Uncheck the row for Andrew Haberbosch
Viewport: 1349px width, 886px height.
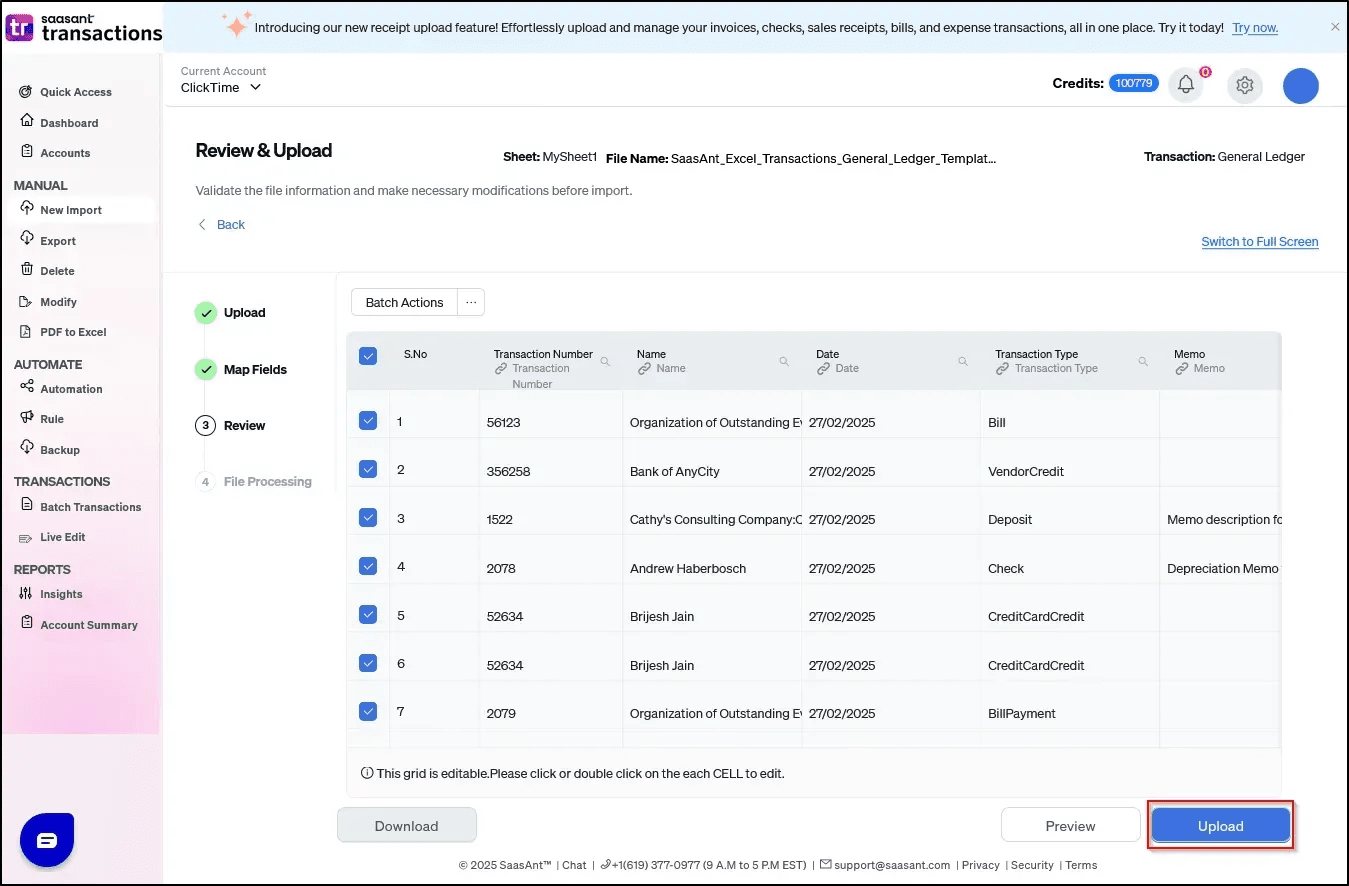pyautogui.click(x=368, y=565)
